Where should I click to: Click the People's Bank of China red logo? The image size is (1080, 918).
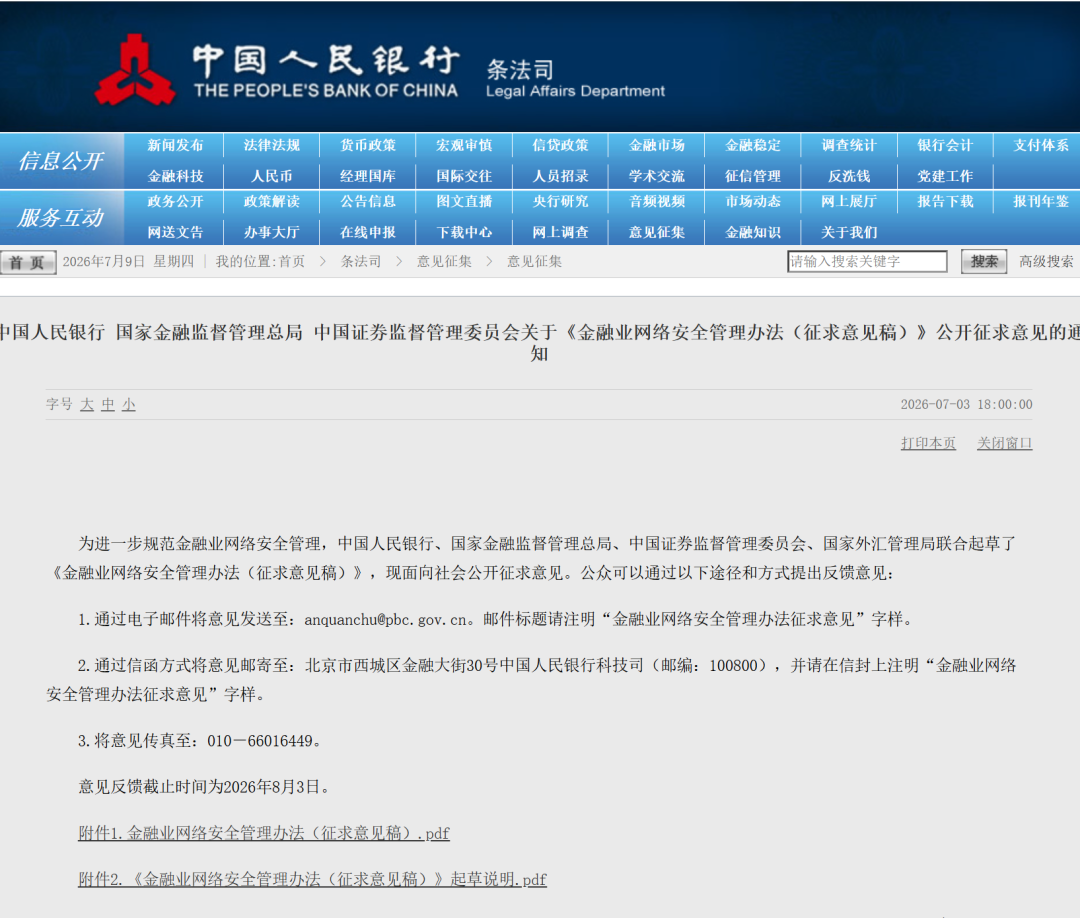point(134,70)
